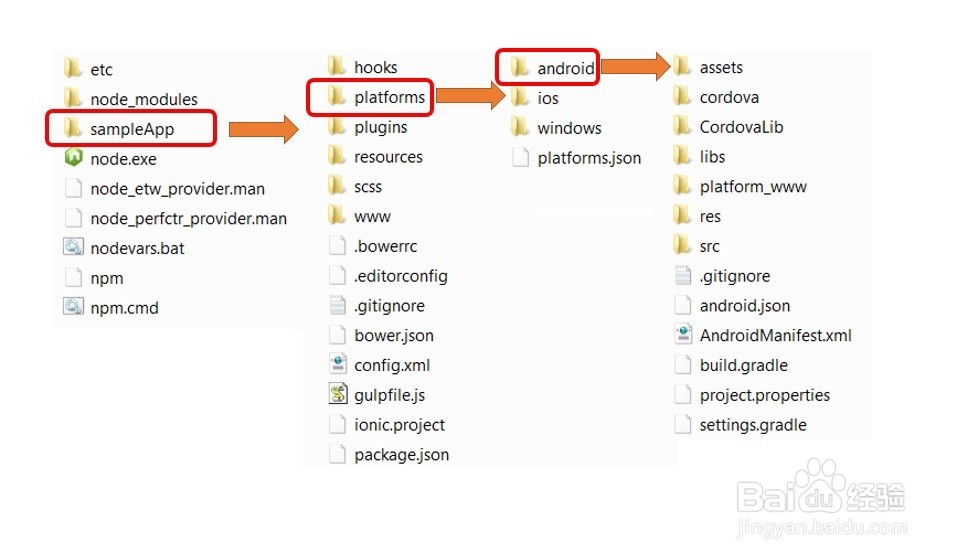Open the www folder

click(372, 216)
